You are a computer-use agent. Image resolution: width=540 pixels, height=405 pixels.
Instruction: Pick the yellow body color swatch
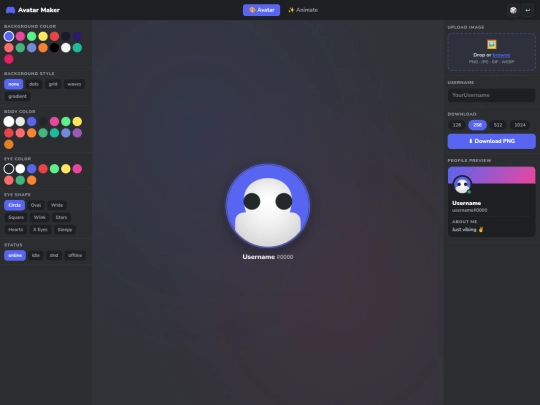click(x=77, y=122)
